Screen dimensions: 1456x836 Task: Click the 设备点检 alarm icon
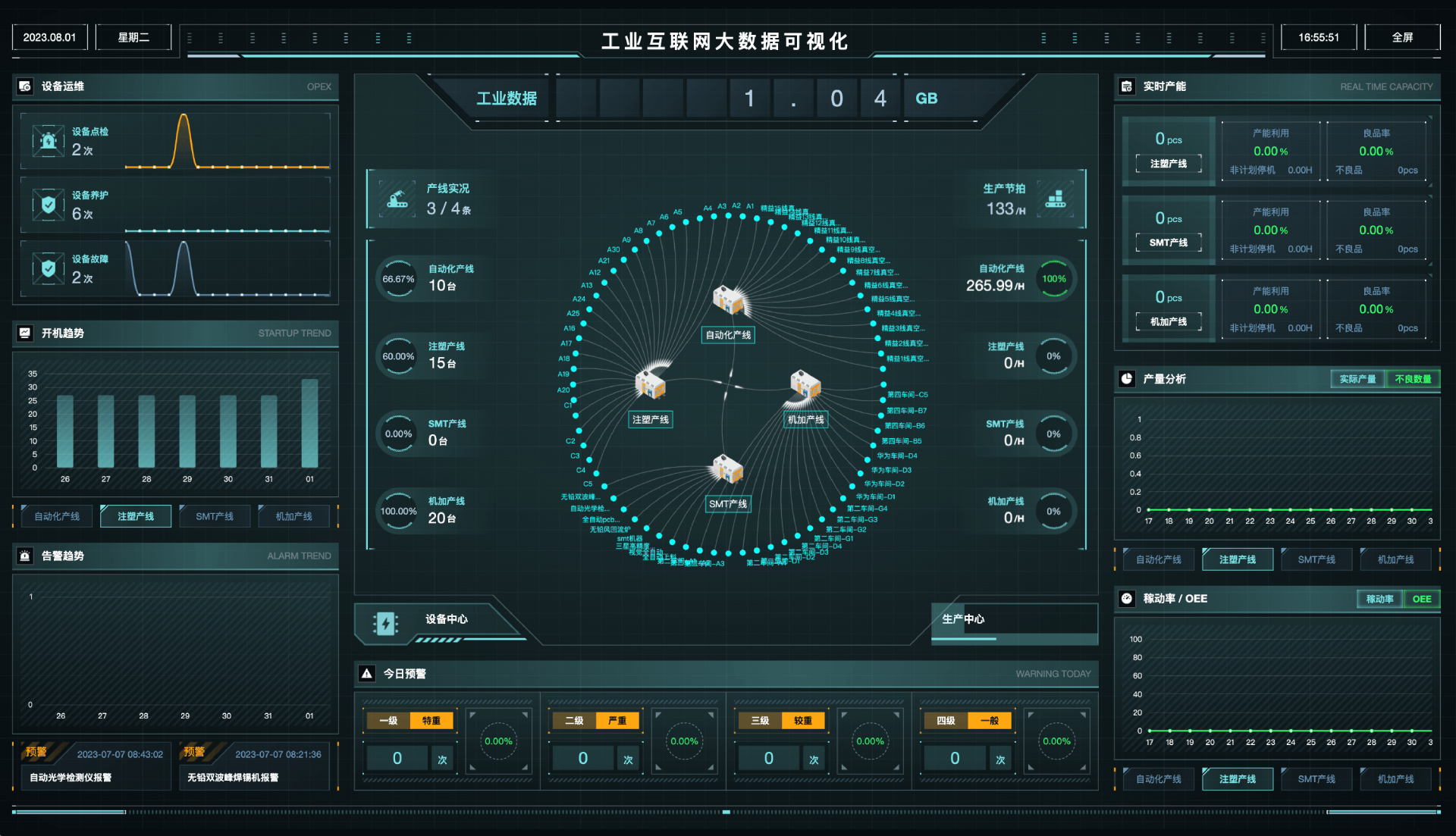pos(49,141)
